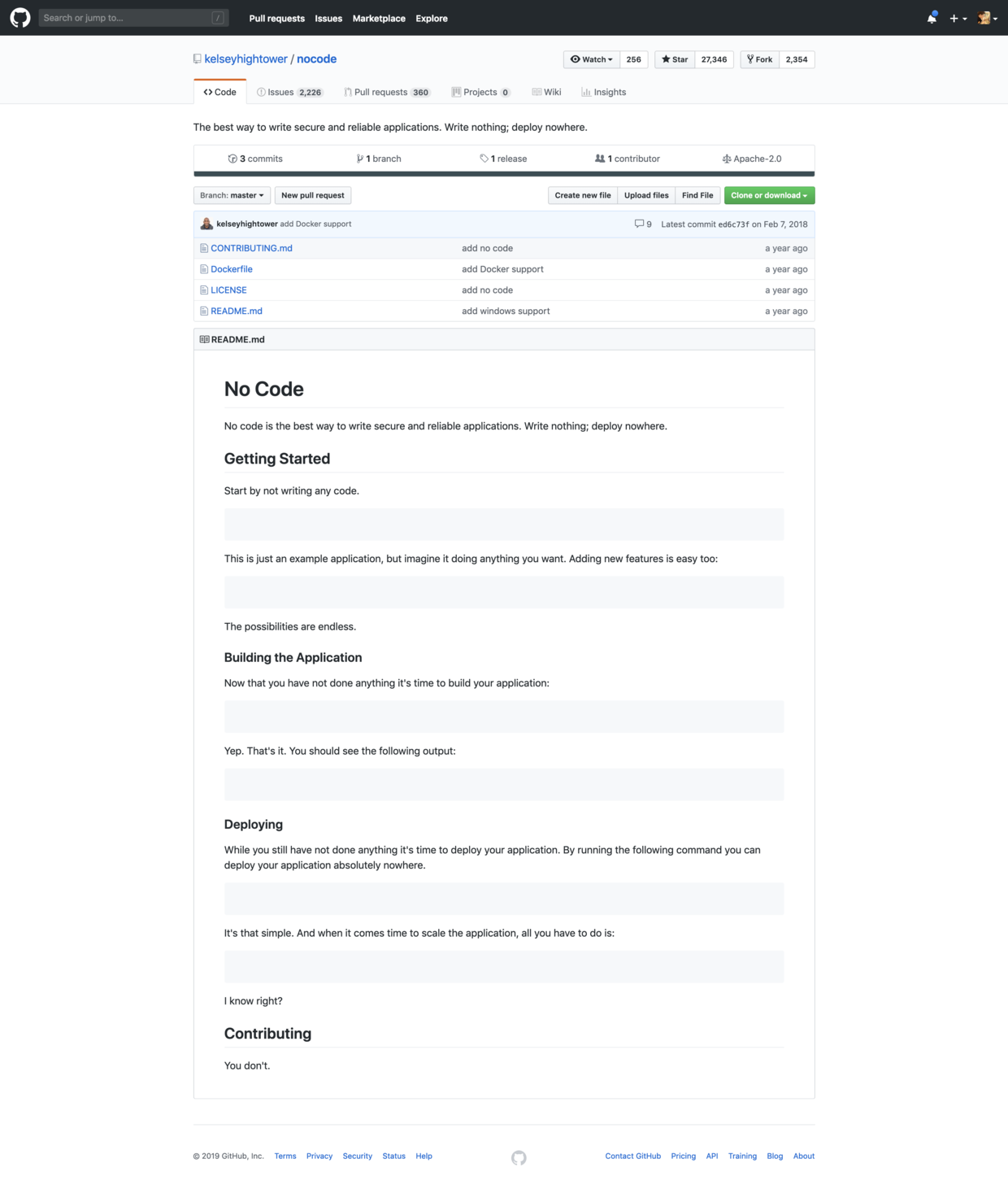Switch to the repository Pull requests tab
The image size is (1008, 1198).
pos(387,92)
